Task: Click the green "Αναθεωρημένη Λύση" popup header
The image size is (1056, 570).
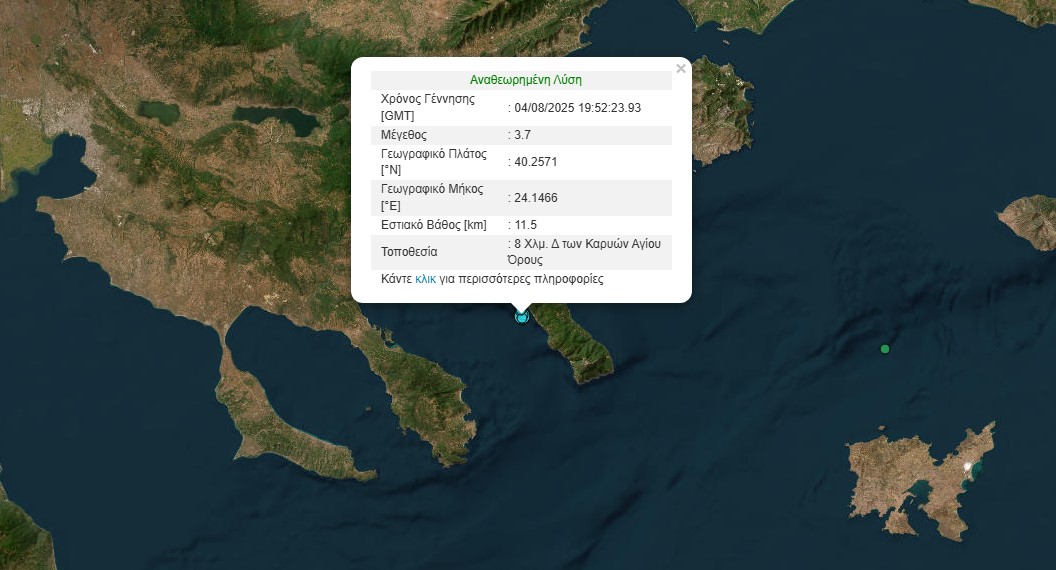Action: [525, 80]
